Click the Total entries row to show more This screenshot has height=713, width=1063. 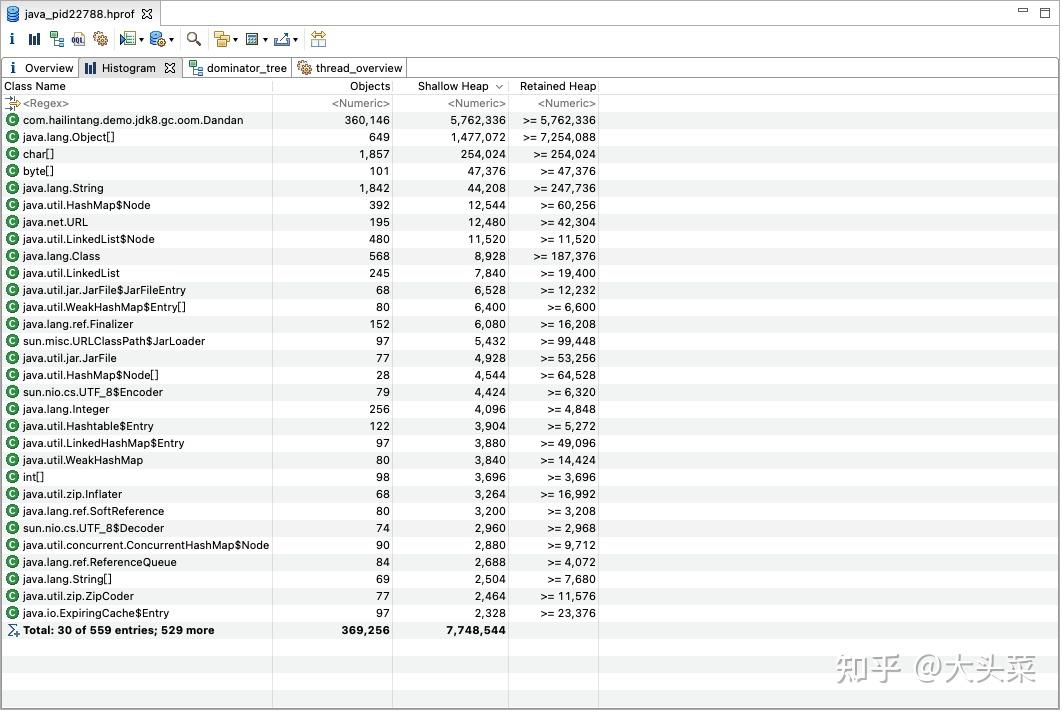(300, 631)
